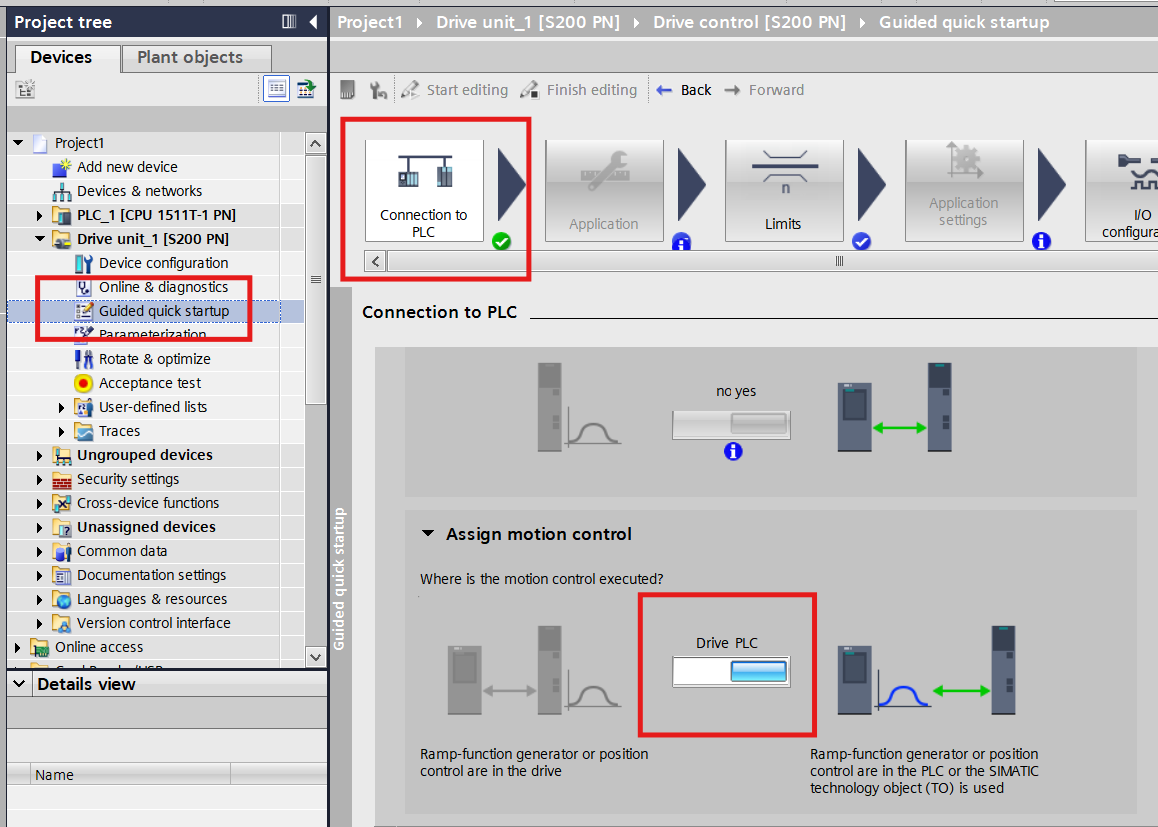Viewport: 1158px width, 827px height.
Task: Toggle the Drive/PLC motion control switch
Action: click(731, 671)
